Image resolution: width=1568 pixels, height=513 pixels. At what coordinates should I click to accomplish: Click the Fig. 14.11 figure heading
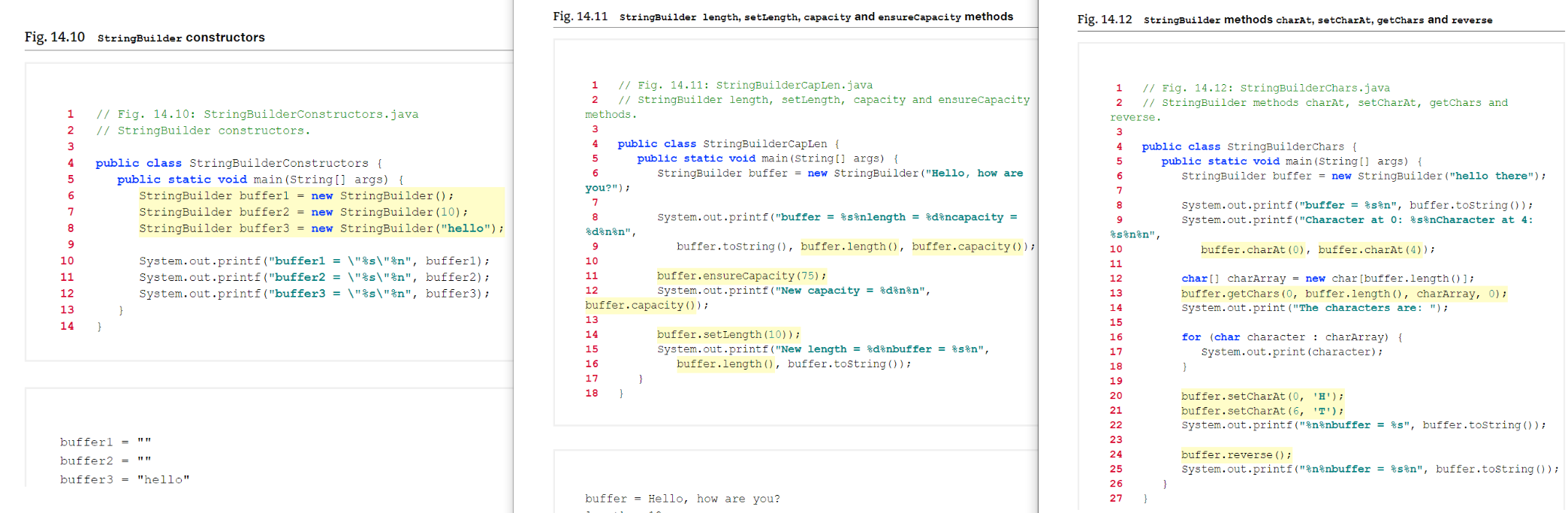pos(783,17)
